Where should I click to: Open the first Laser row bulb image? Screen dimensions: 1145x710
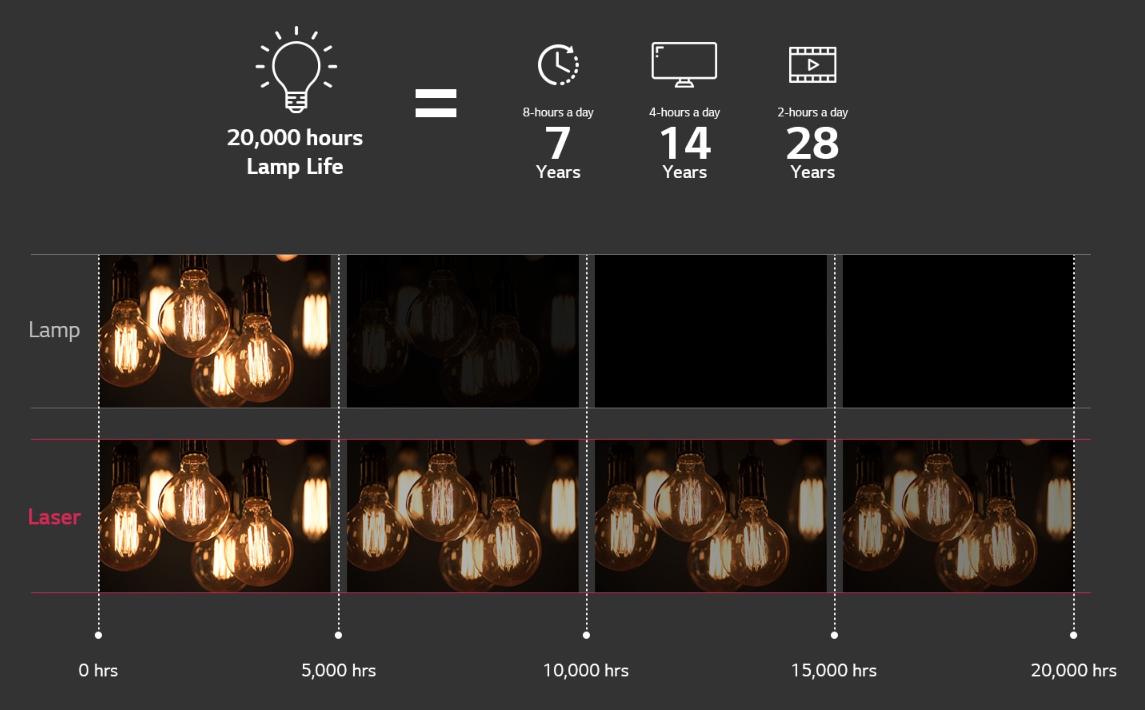(x=215, y=516)
